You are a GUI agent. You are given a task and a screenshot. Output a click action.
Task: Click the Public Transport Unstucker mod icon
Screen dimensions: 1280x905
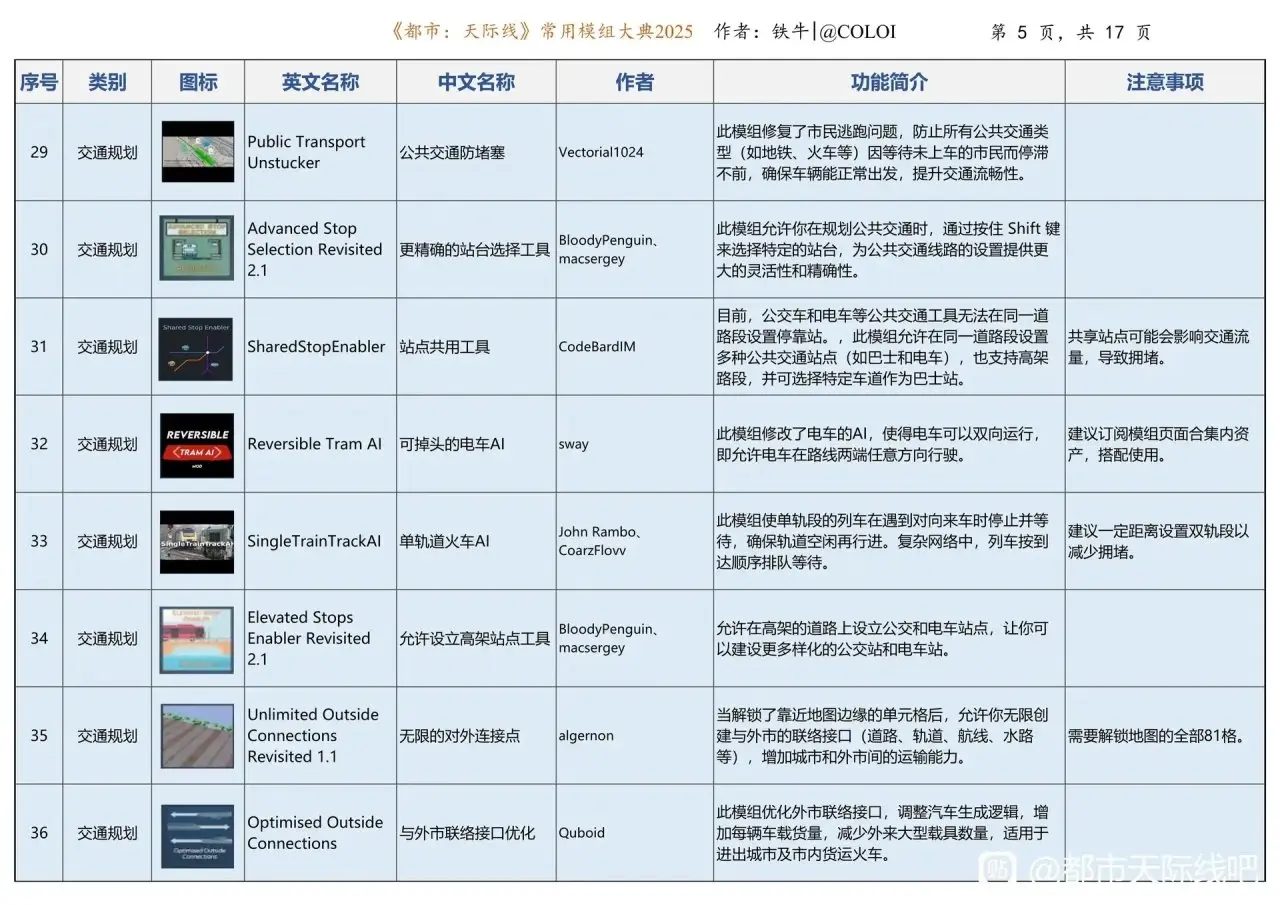pyautogui.click(x=197, y=152)
